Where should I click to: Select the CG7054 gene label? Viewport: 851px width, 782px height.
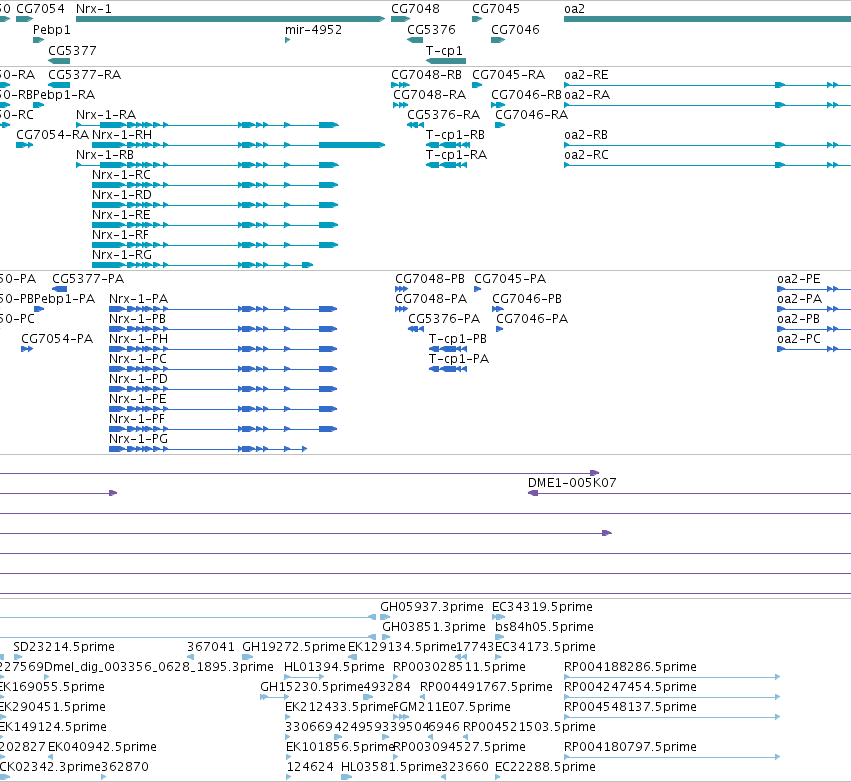[40, 9]
